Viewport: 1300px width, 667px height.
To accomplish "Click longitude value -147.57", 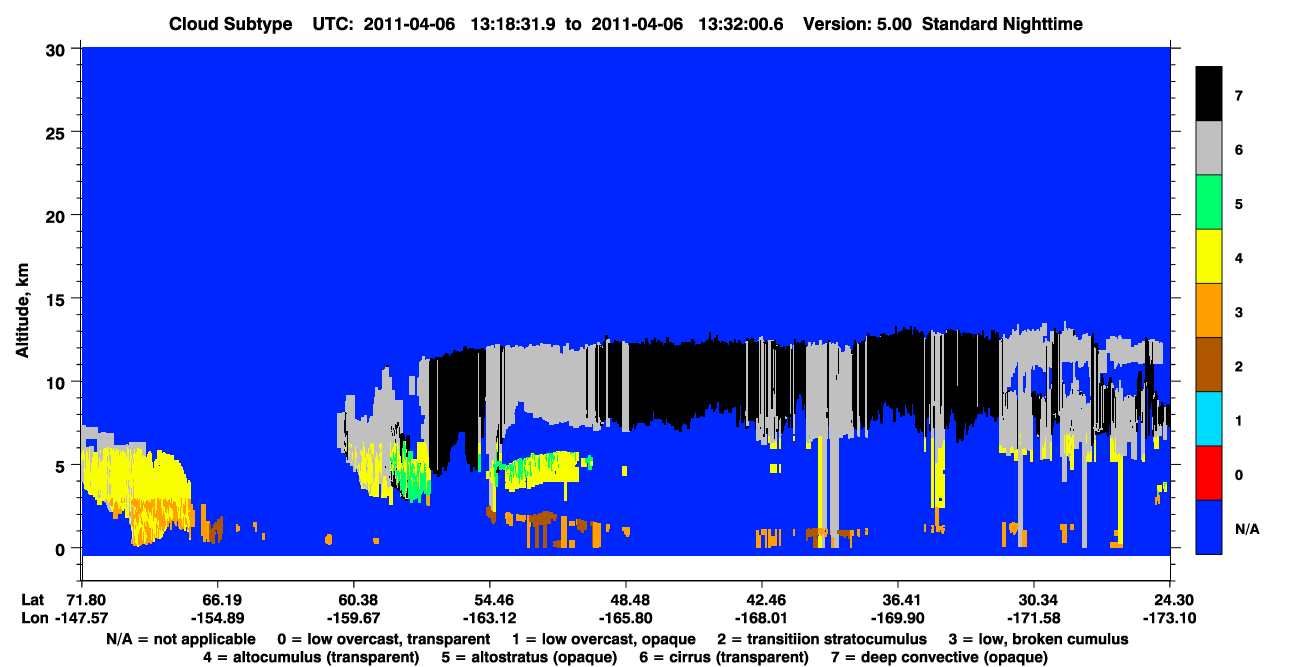I will tap(81, 618).
